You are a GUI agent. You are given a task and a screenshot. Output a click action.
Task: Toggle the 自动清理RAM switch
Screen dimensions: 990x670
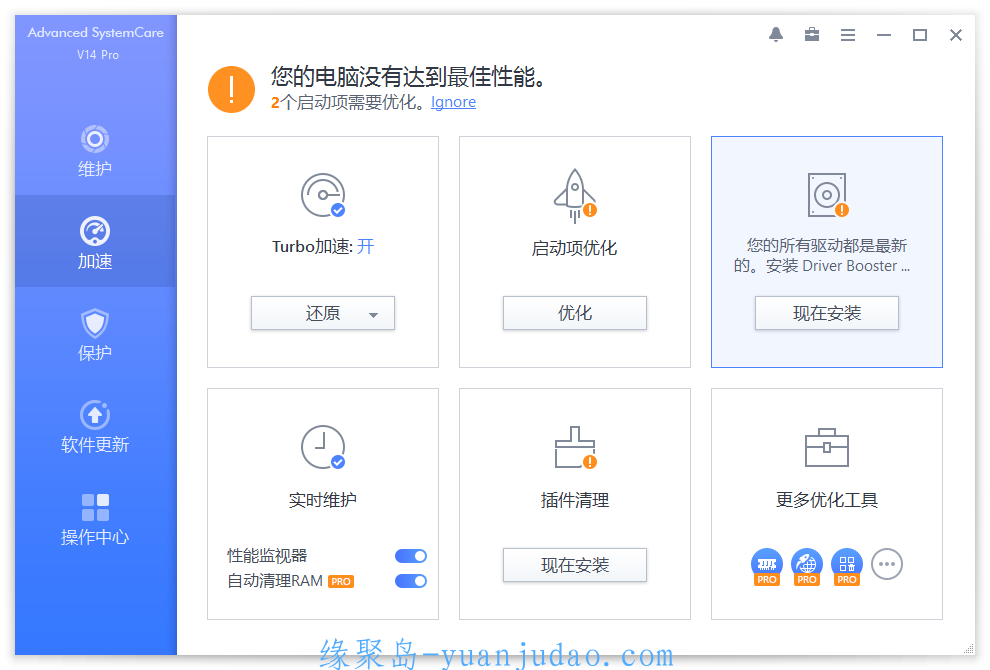tap(411, 581)
